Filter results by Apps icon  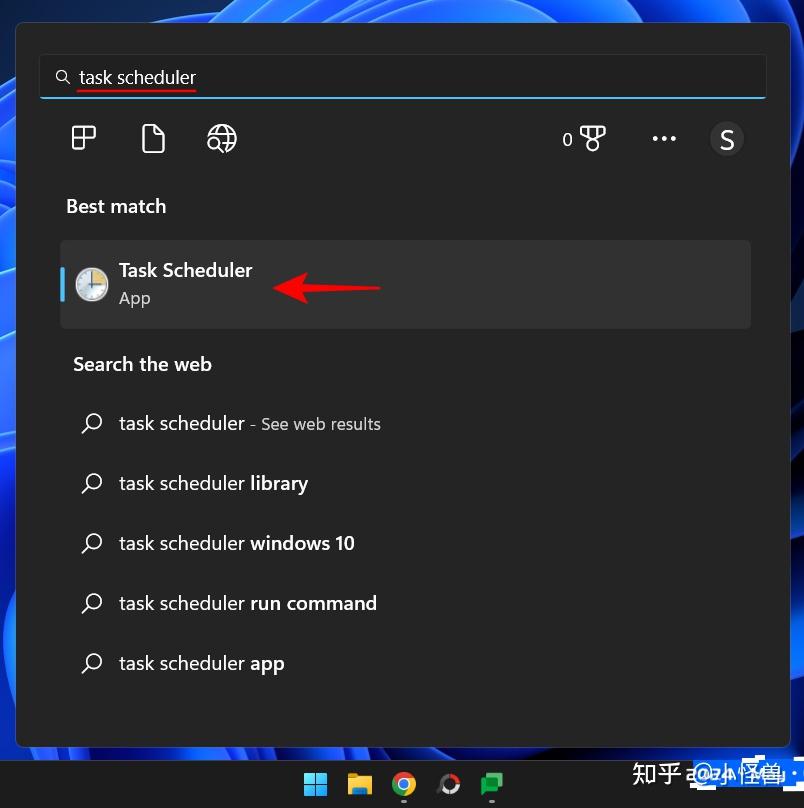tap(83, 138)
